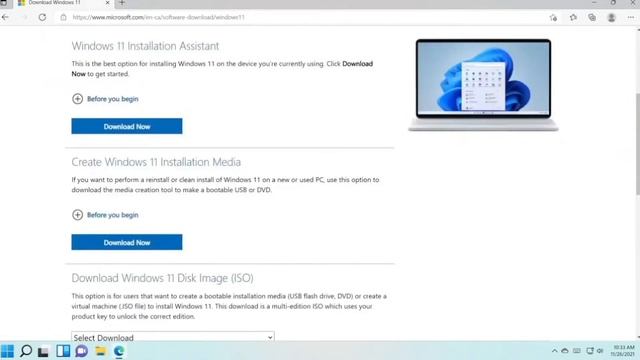Screen dimensions: 640x360
Task: Click the browser forward arrow
Action: pyautogui.click(x=24, y=17)
